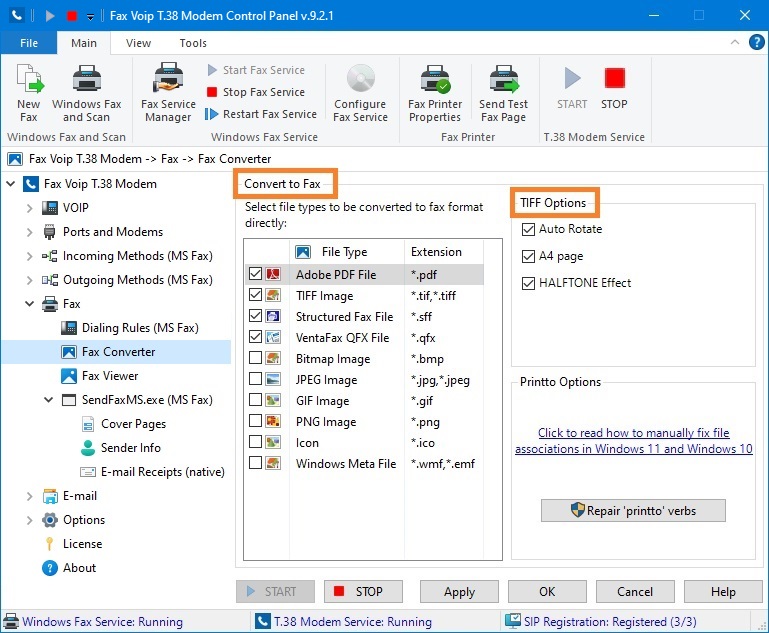
Task: Click the Extension column header
Action: [x=444, y=252]
